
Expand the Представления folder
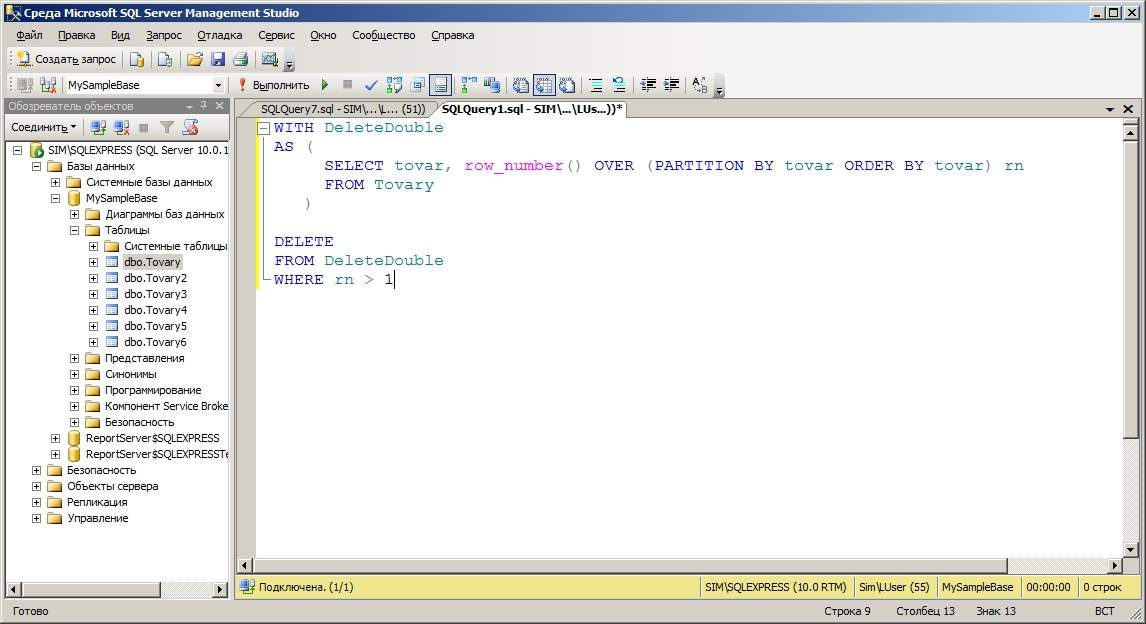click(75, 358)
